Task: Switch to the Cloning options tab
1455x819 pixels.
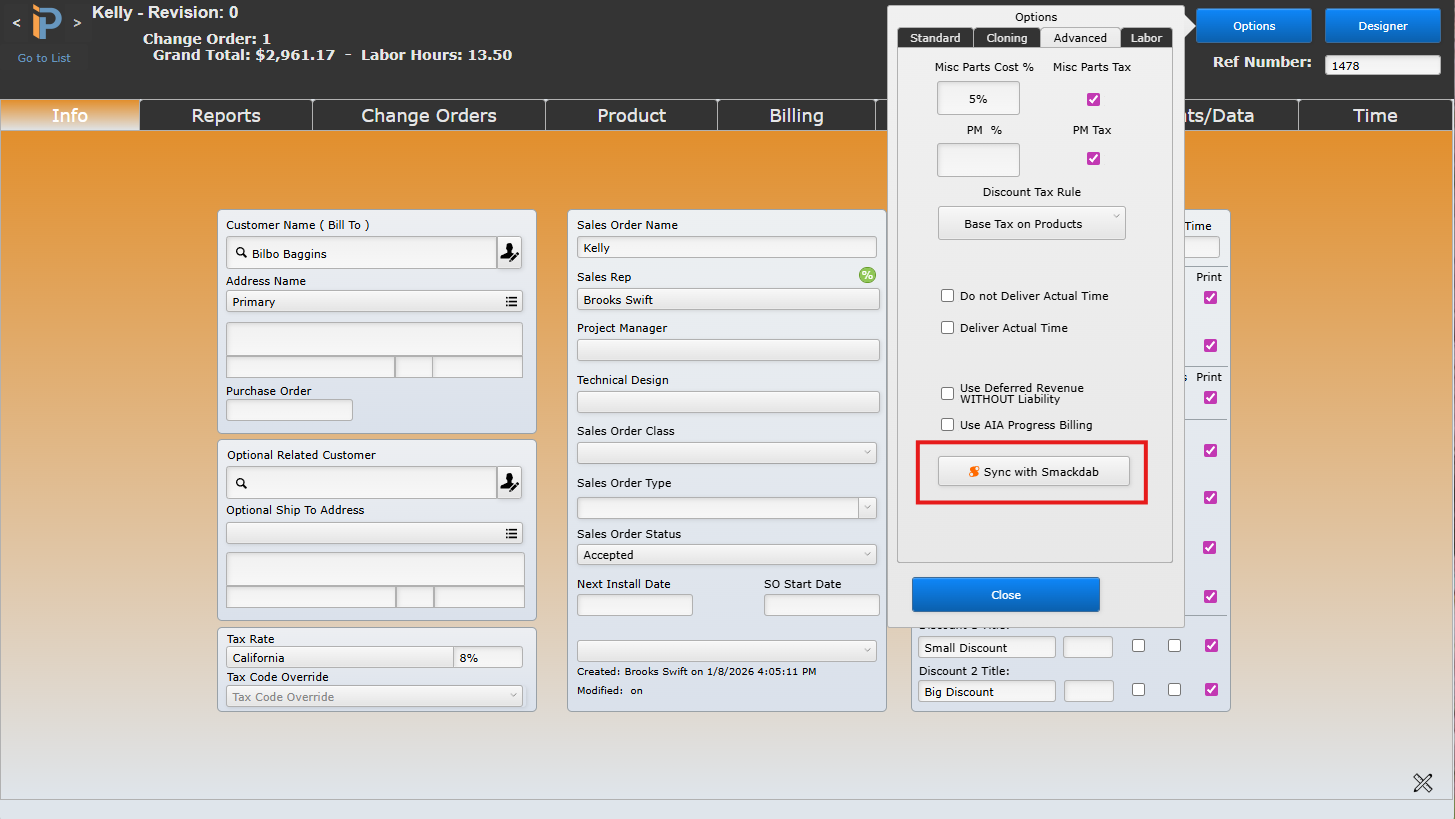Action: pyautogui.click(x=1006, y=38)
